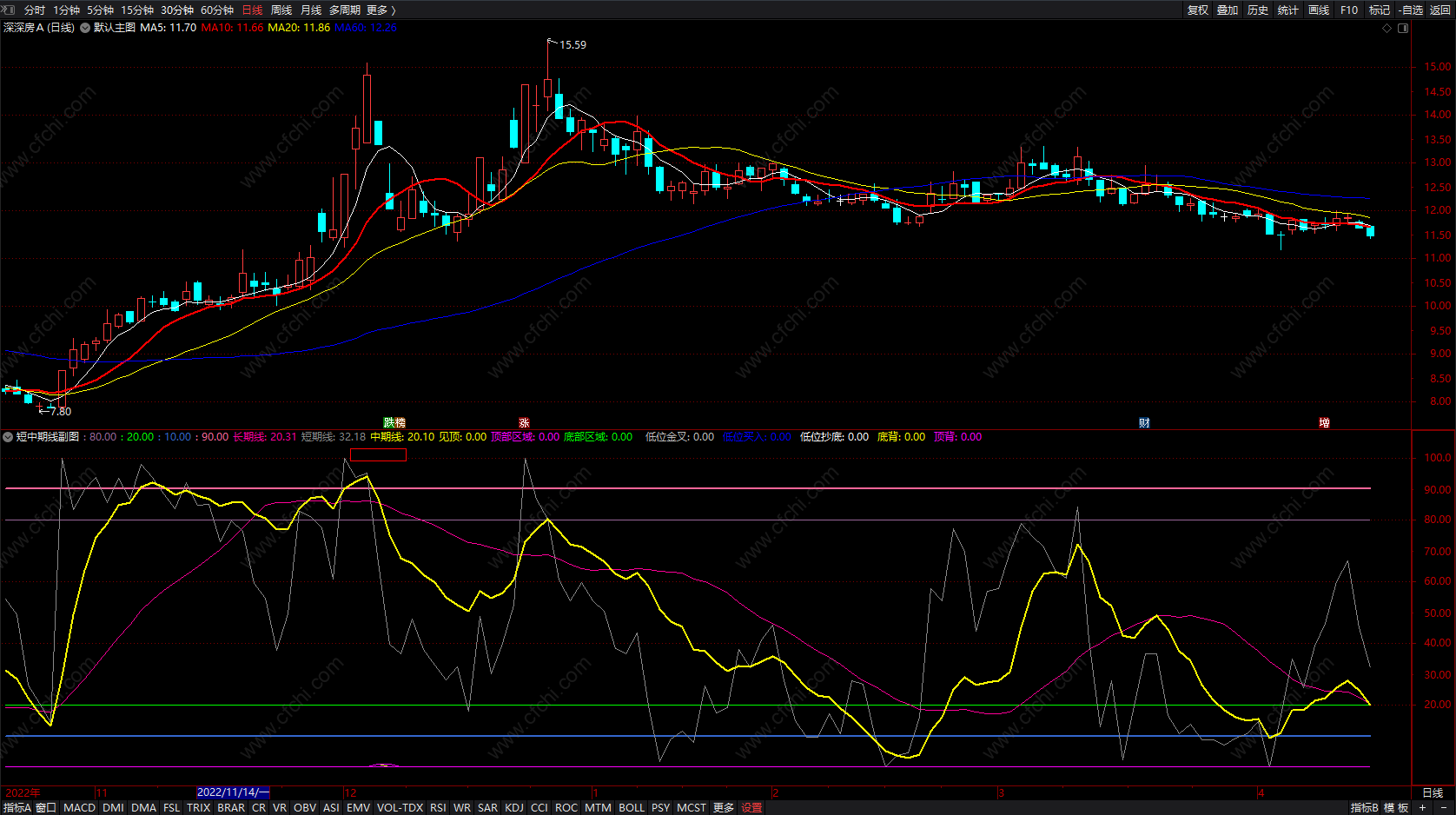
Task: Open the 默认主图 indicator dropdown arrow
Action: [85, 28]
